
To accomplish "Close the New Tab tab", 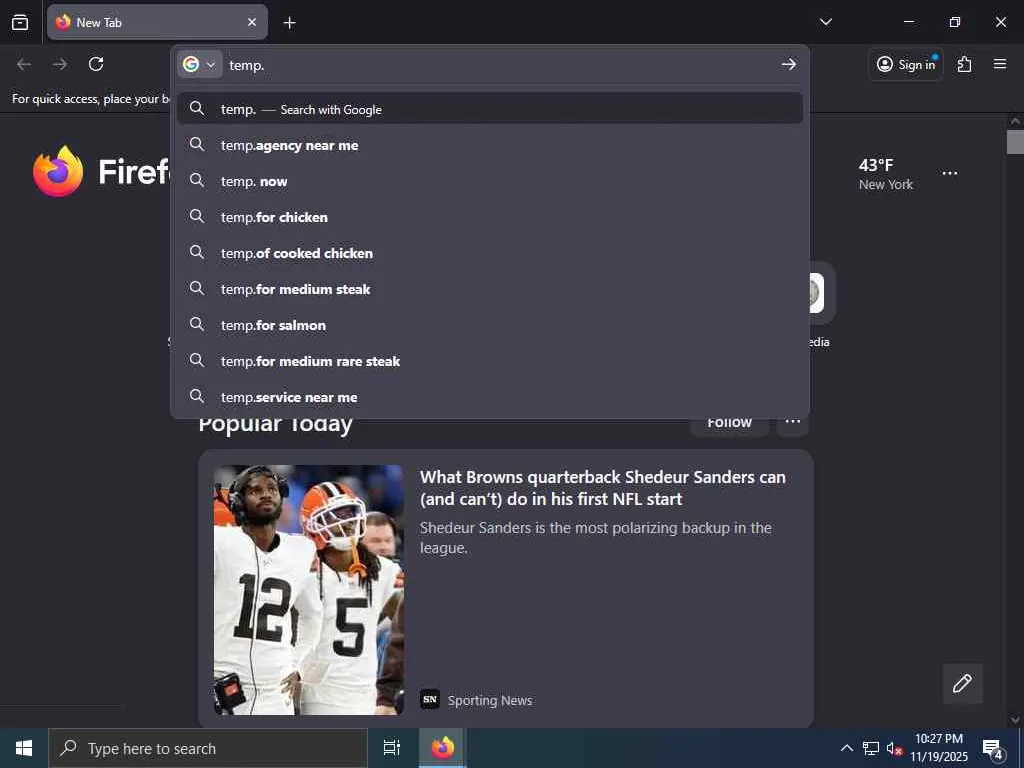I will tap(251, 22).
